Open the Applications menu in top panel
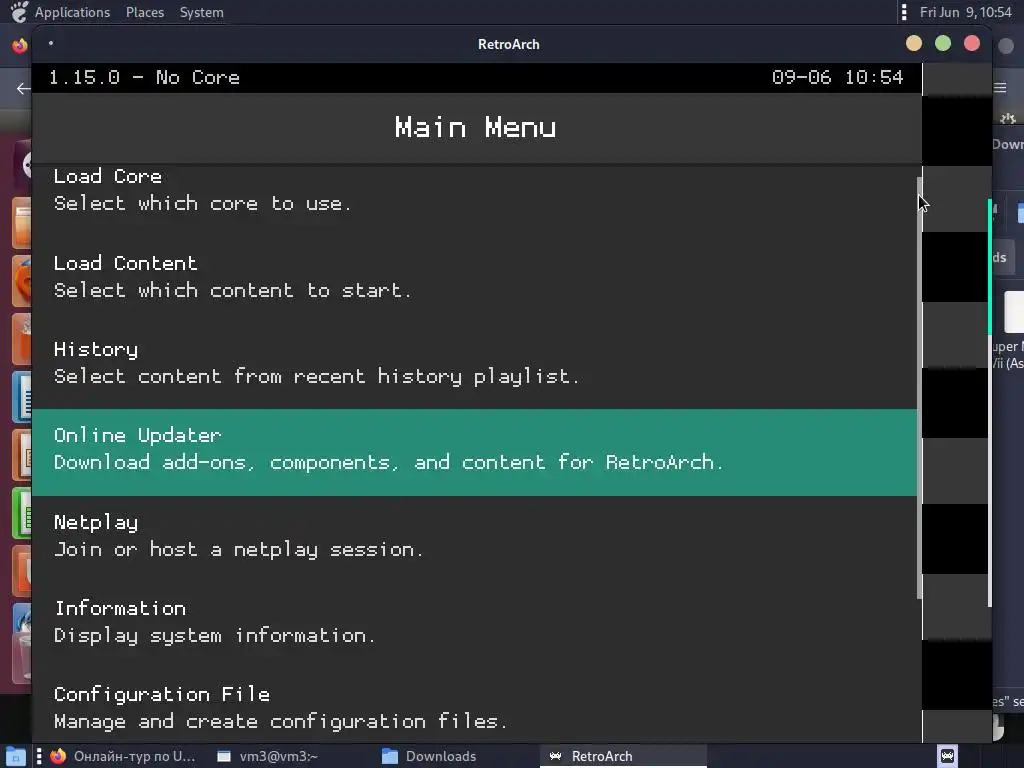 (x=72, y=12)
